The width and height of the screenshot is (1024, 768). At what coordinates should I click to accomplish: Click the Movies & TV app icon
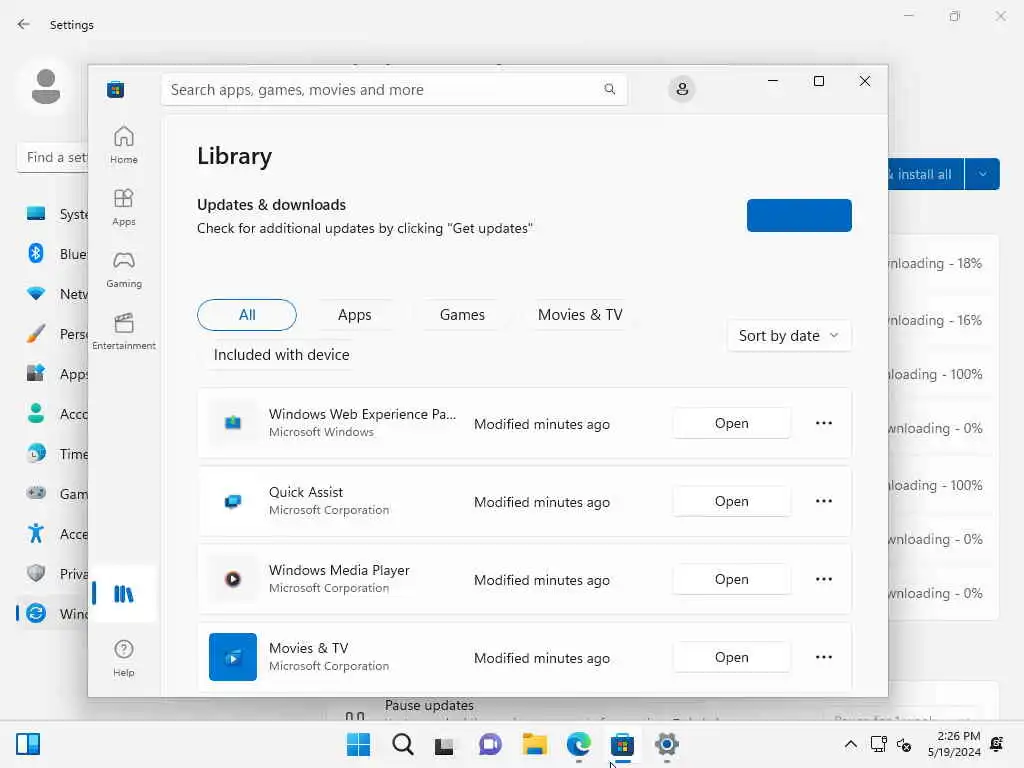(x=232, y=657)
